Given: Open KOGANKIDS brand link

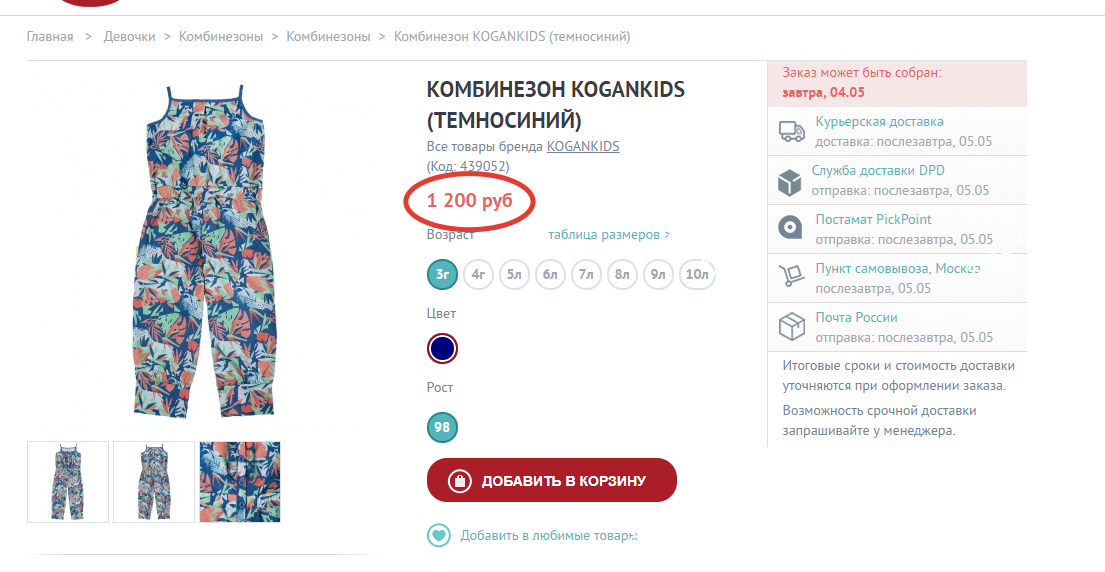Looking at the screenshot, I should pyautogui.click(x=583, y=147).
